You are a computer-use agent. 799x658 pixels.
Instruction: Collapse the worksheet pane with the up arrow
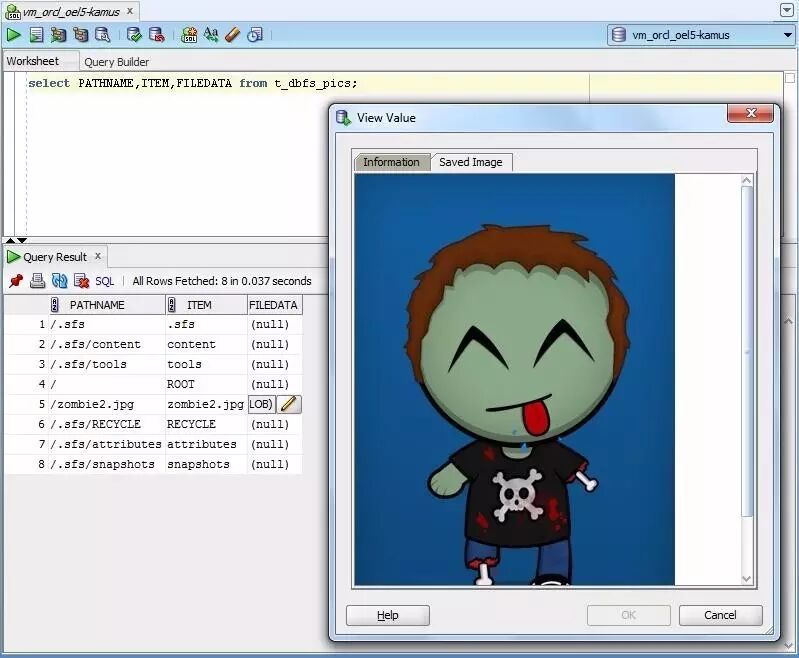pos(10,241)
